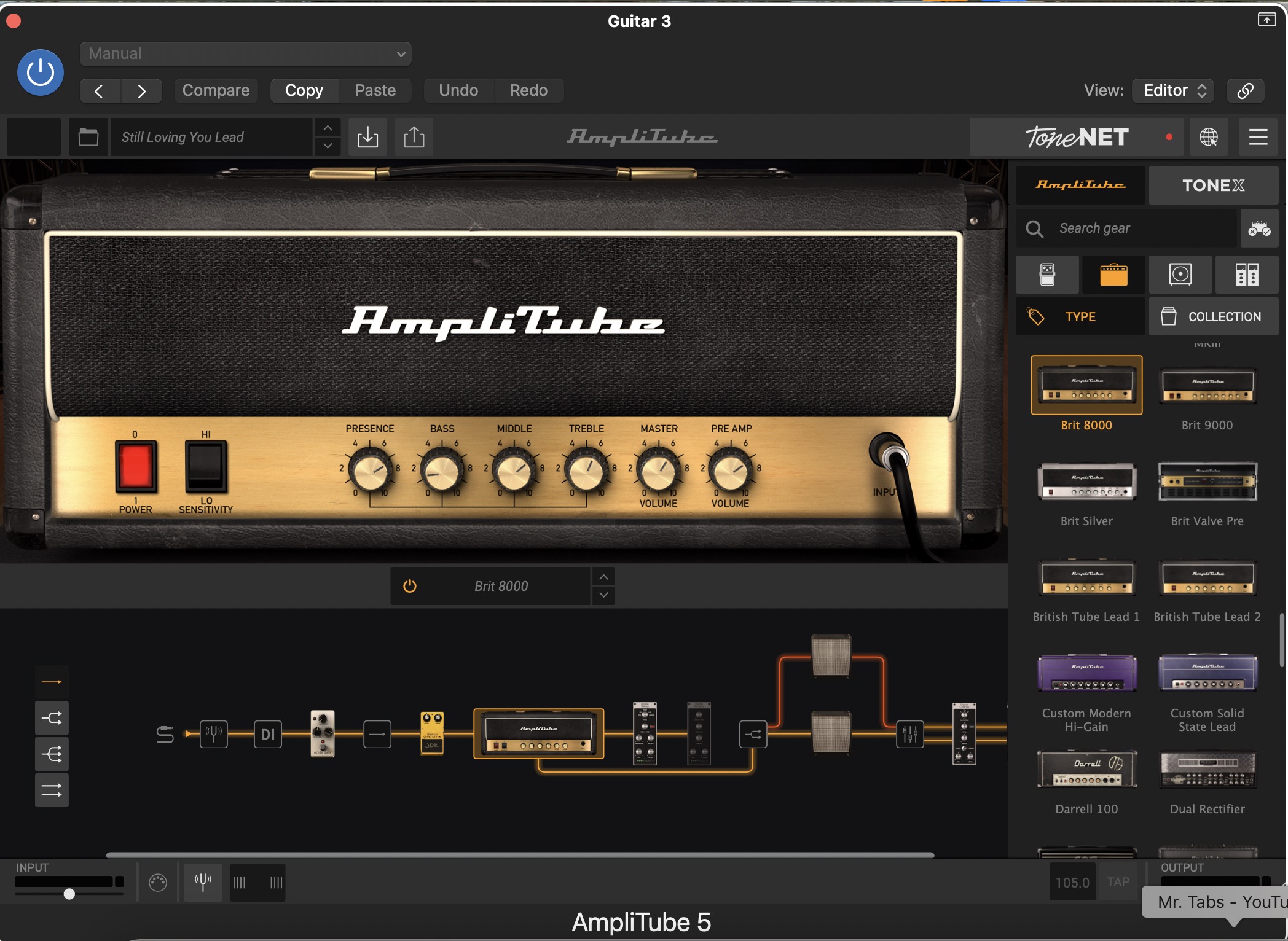Select the stomp pedals category icon
Viewport: 1288px width, 941px height.
click(1047, 275)
